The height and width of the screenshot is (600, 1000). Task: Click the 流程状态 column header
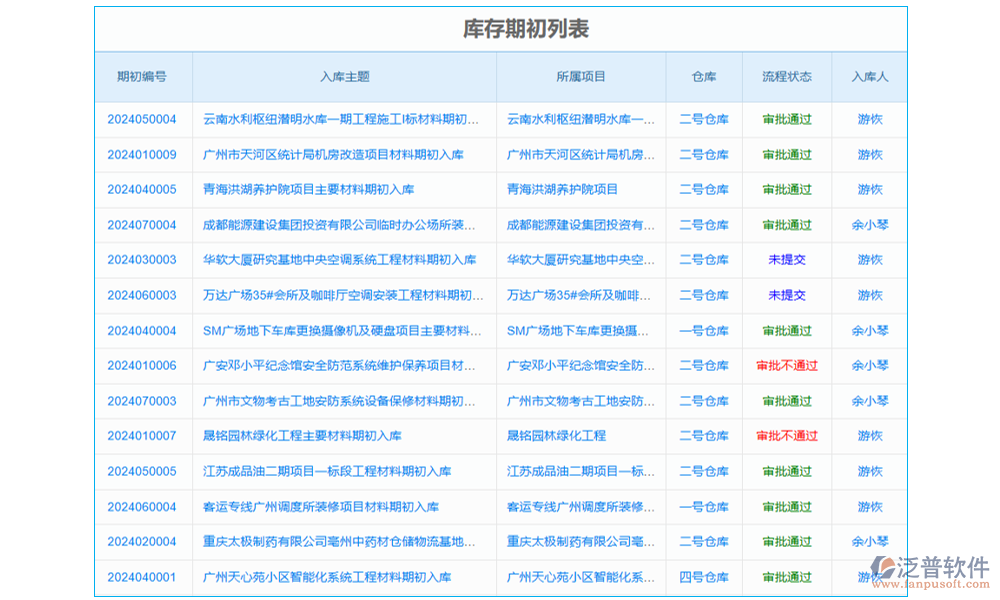point(785,76)
